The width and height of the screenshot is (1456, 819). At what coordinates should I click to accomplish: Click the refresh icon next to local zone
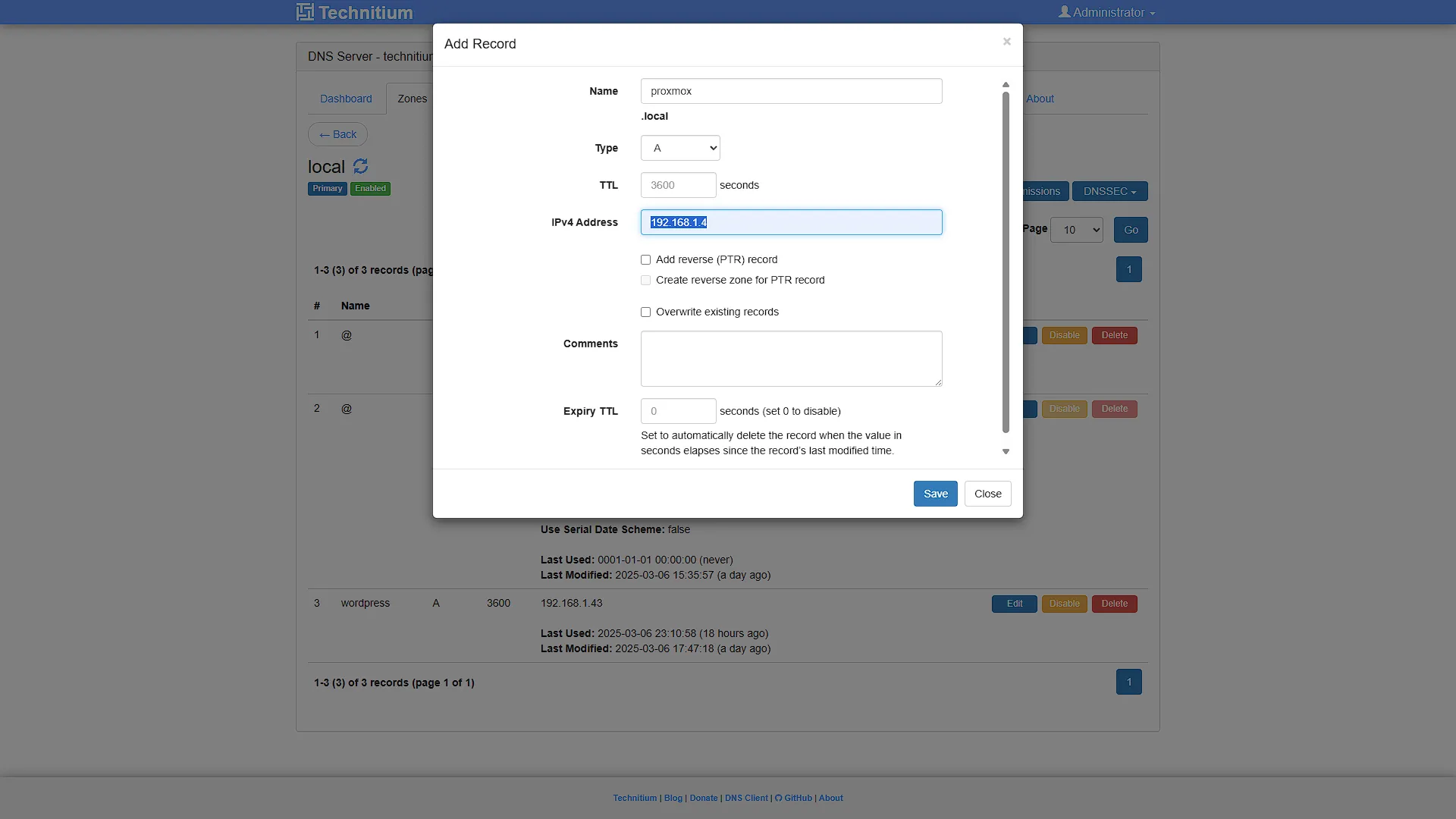[360, 166]
